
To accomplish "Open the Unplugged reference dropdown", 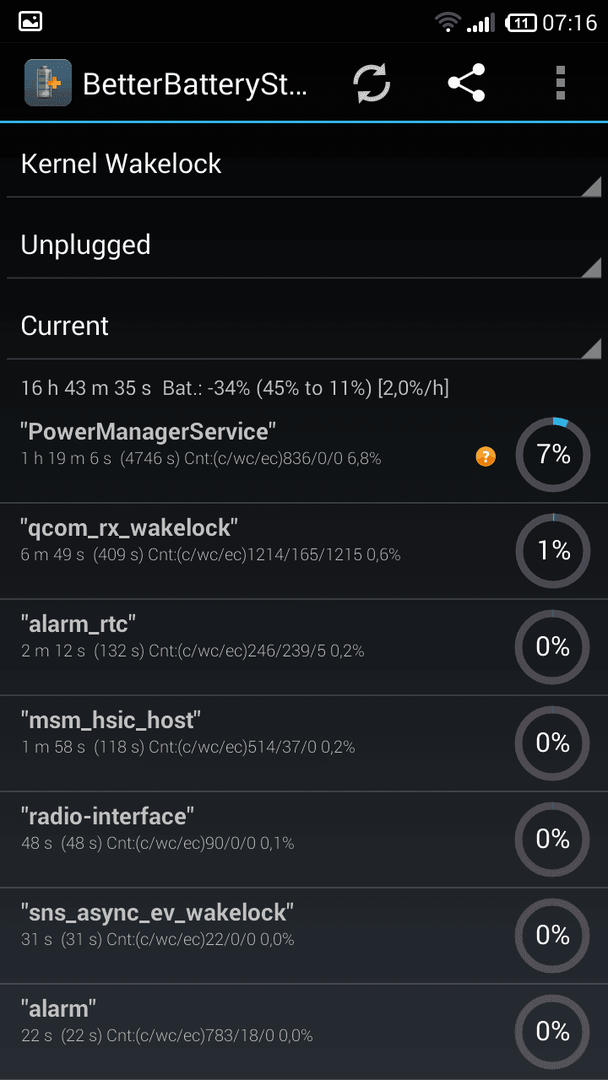I will [304, 245].
